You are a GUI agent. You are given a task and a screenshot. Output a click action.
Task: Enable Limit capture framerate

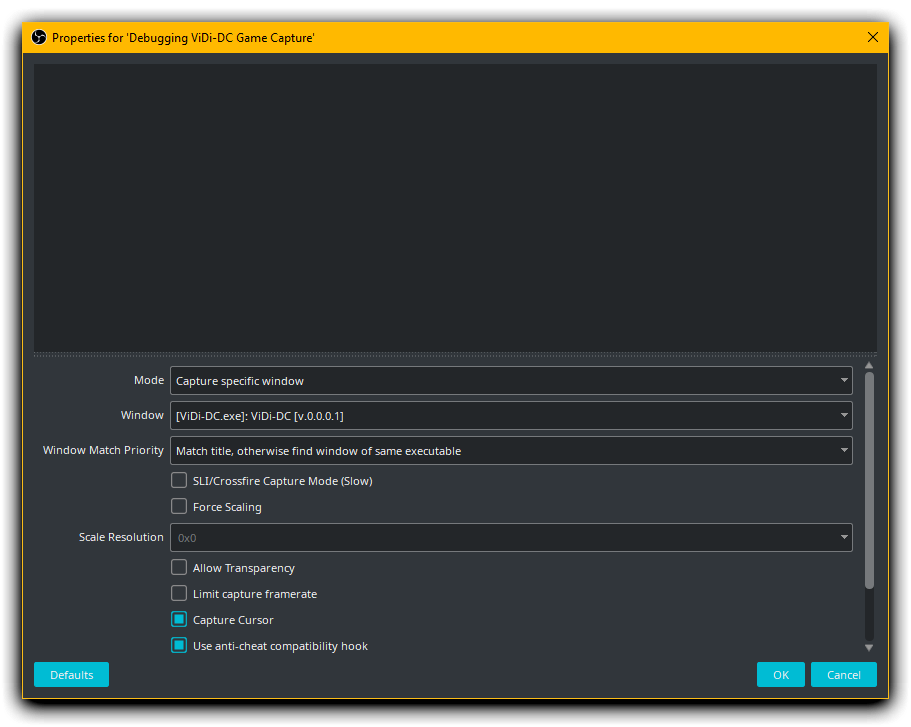click(179, 593)
